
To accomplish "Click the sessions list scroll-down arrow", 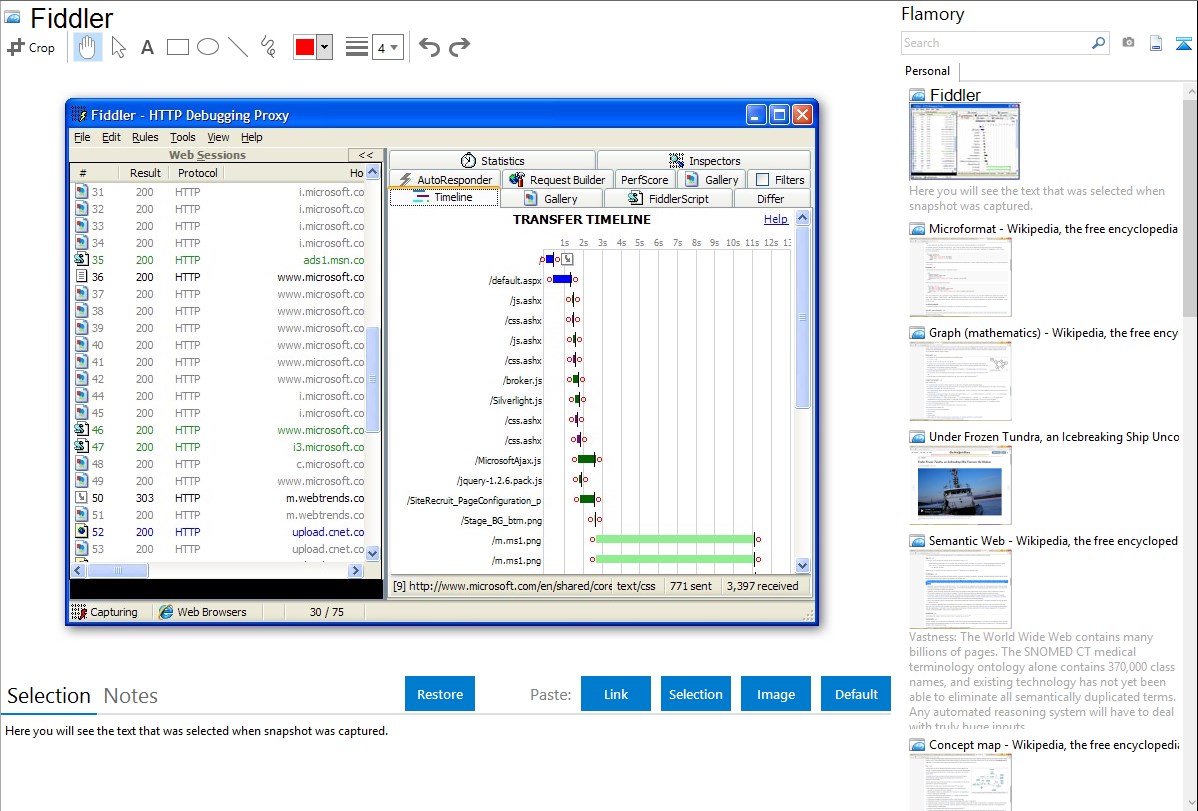I will coord(373,553).
